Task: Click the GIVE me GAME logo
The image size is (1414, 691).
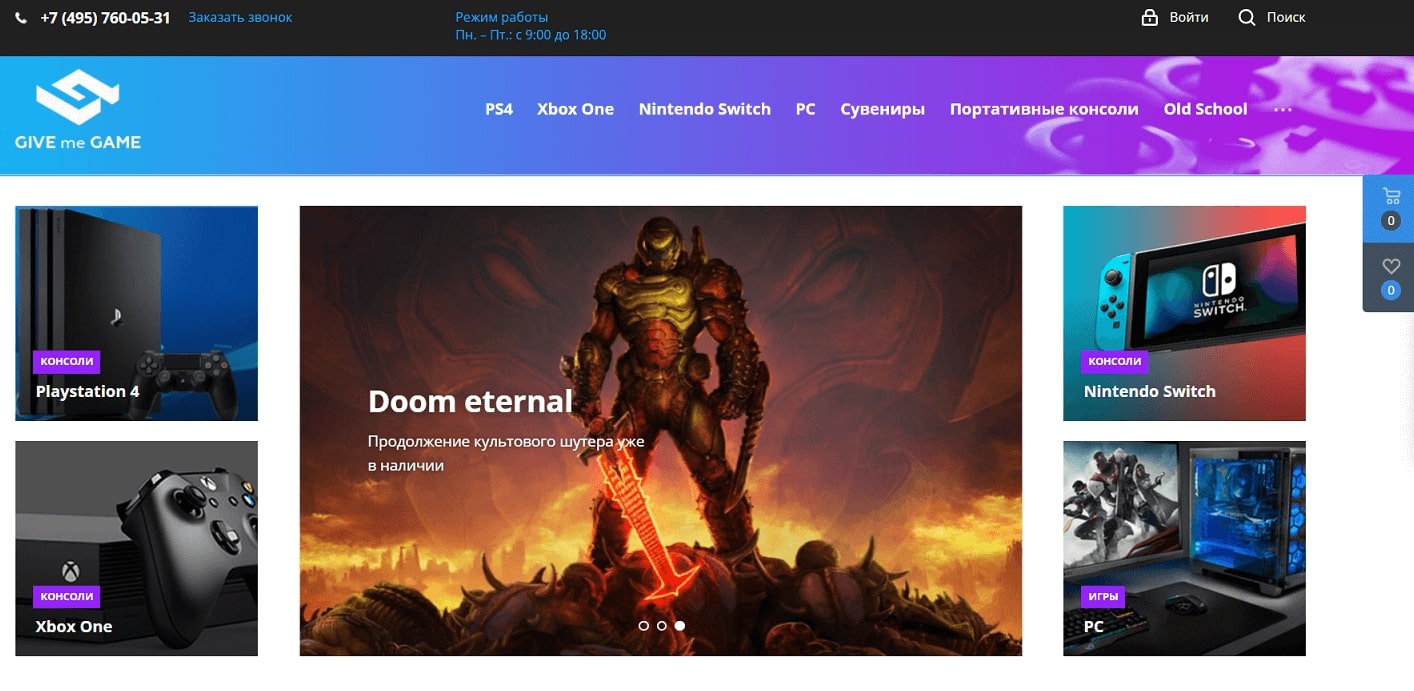Action: pyautogui.click(x=78, y=110)
